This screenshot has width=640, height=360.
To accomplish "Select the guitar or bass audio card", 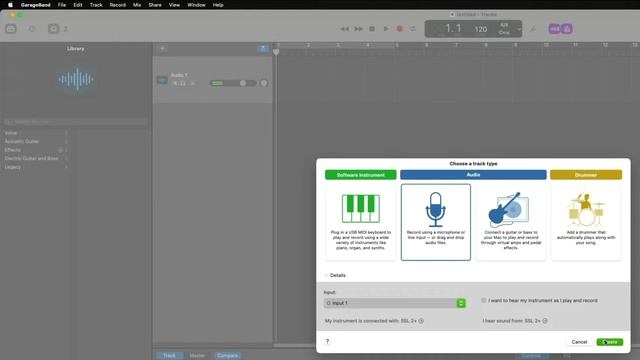I will tap(511, 222).
